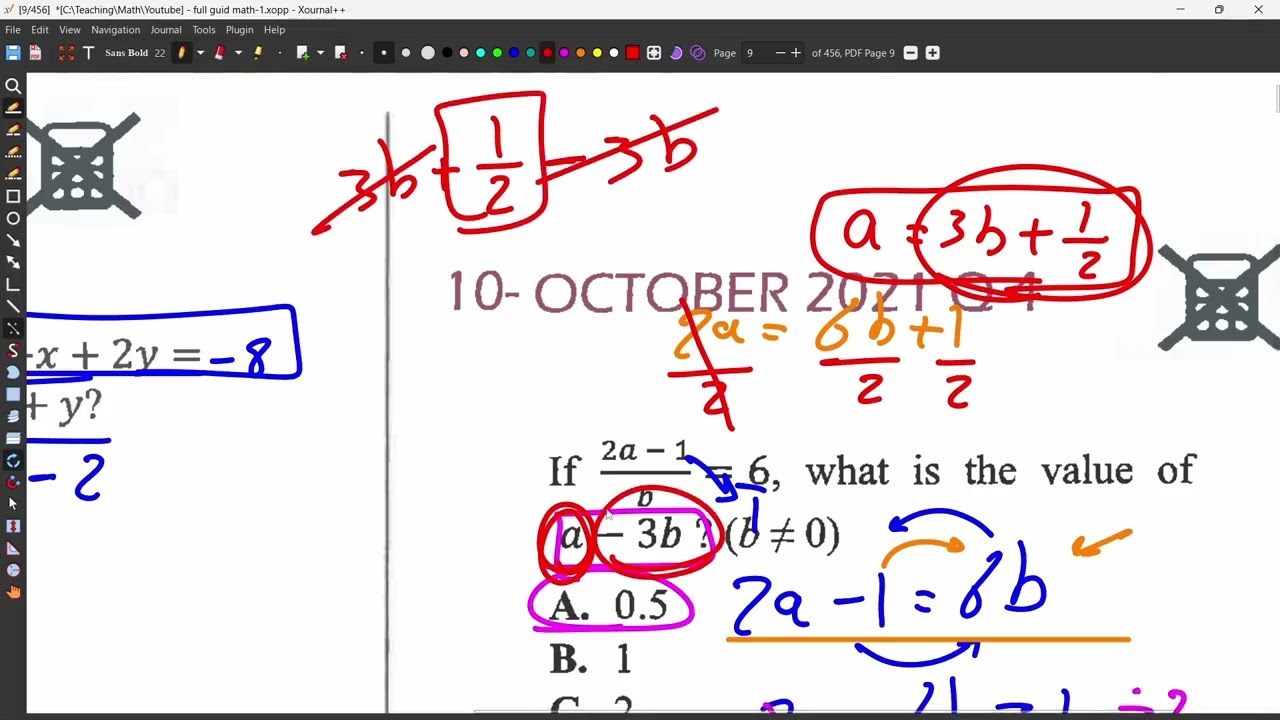Decrease page number with minus
Image resolution: width=1280 pixels, height=720 pixels.
point(781,53)
